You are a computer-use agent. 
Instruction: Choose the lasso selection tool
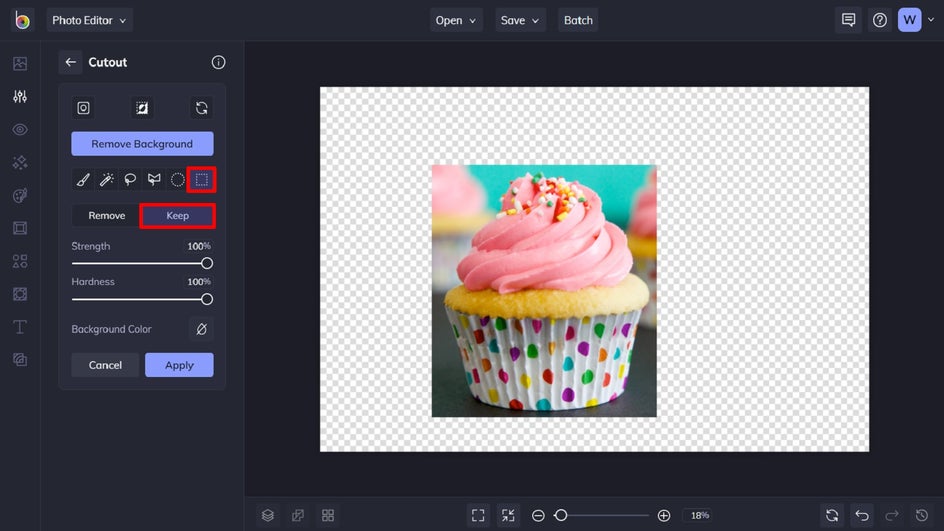[x=130, y=180]
